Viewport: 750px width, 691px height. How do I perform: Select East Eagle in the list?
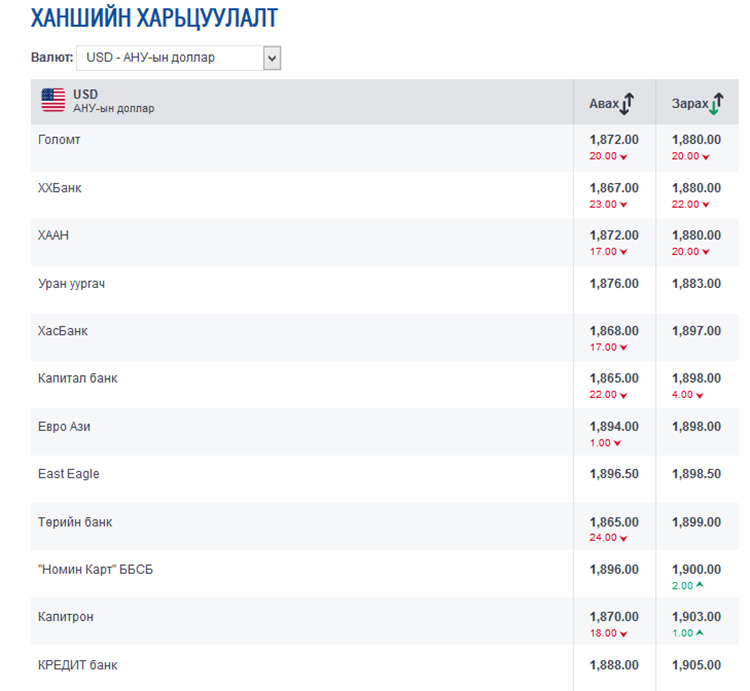(69, 474)
